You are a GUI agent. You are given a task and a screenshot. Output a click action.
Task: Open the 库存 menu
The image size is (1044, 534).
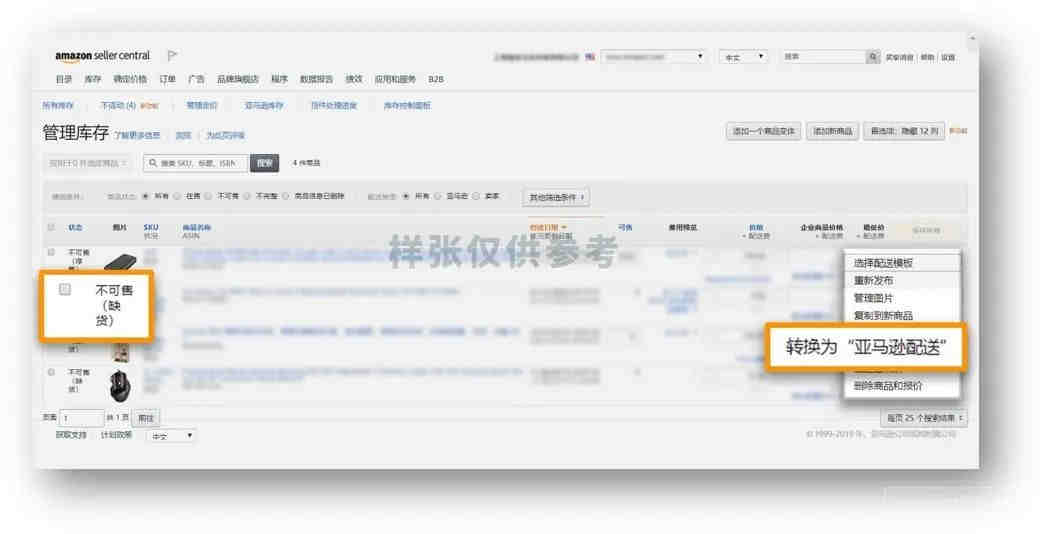coord(93,79)
